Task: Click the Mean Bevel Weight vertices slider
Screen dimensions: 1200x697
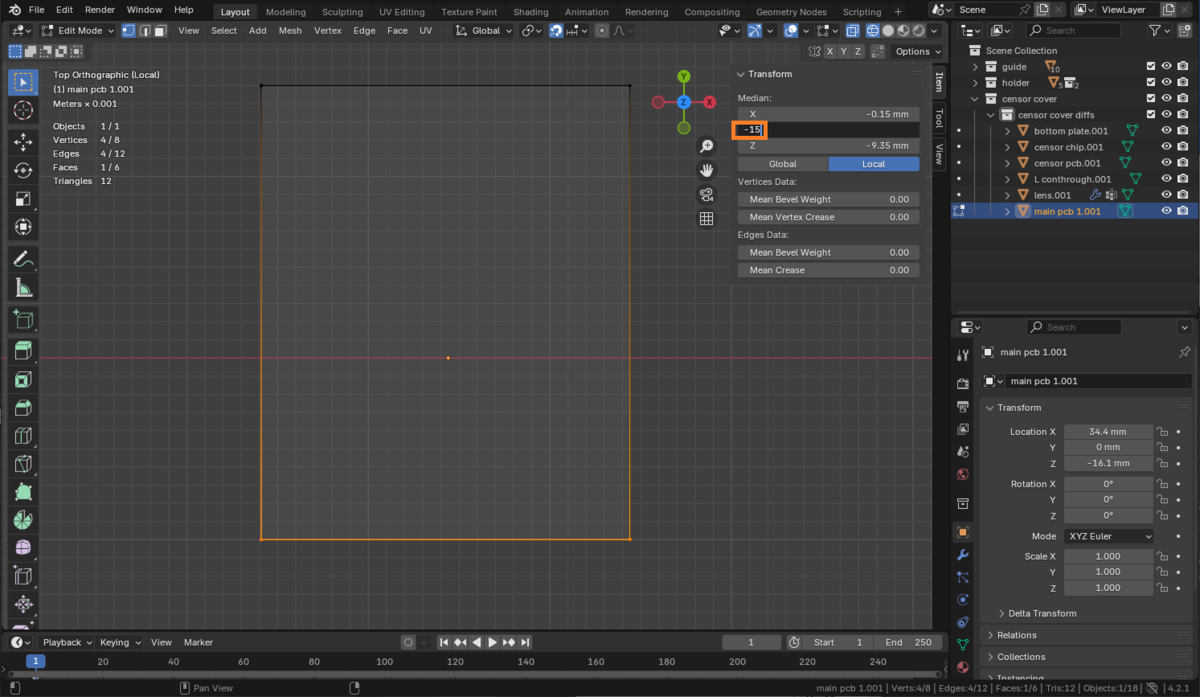Action: tap(828, 199)
